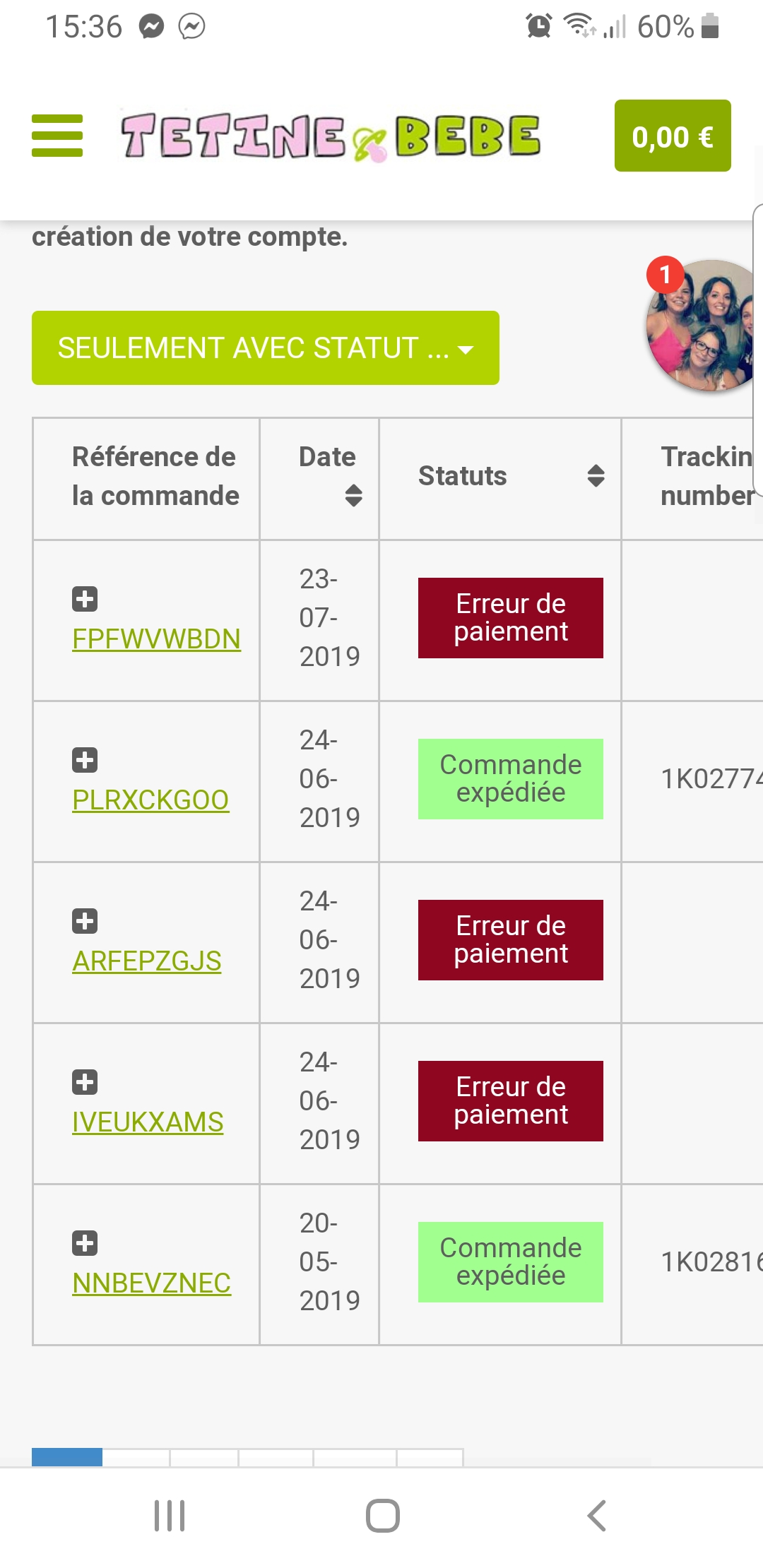The width and height of the screenshot is (763, 1568).
Task: Expand details for order PLRXCKGOO plus icon
Action: pos(85,760)
